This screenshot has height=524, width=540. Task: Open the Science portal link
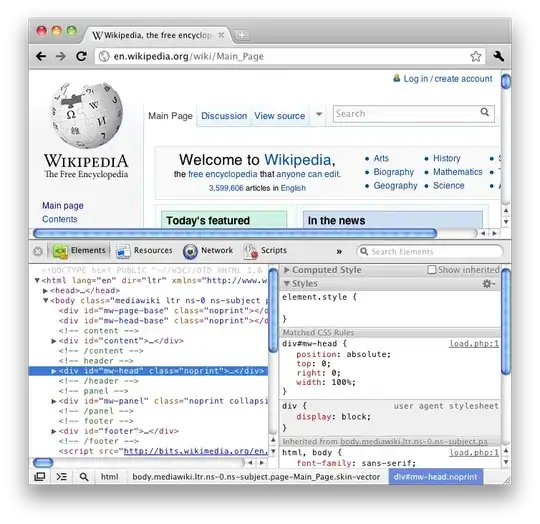449,186
